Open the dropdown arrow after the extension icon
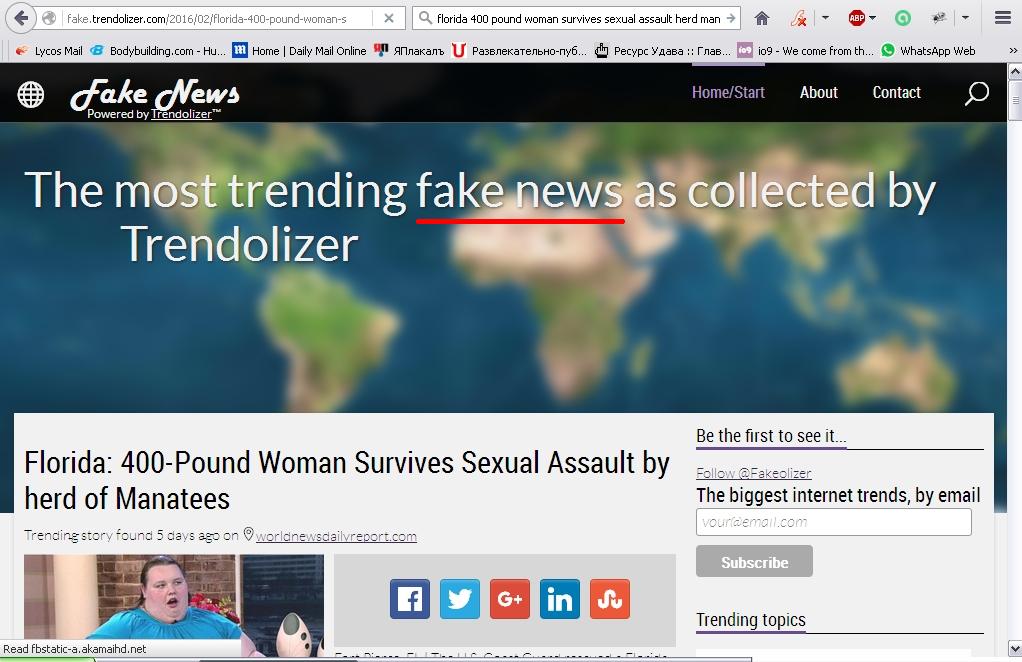This screenshot has height=662, width=1022. point(966,18)
